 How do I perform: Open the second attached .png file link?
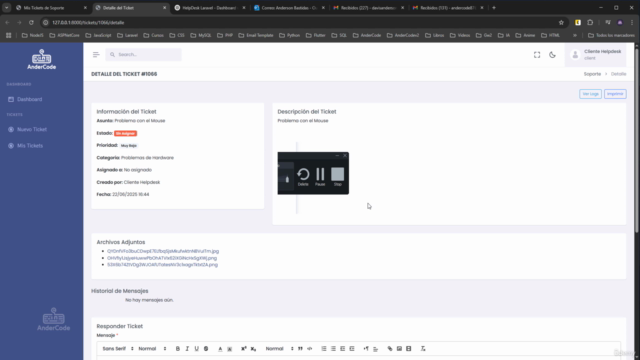coord(162,258)
